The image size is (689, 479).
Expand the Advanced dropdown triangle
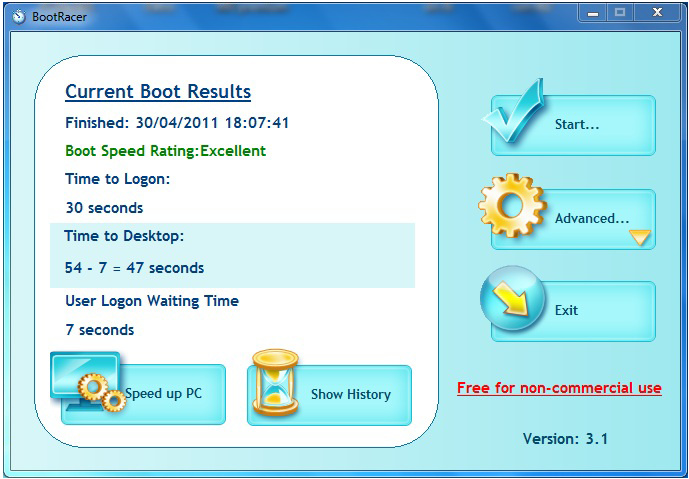pyautogui.click(x=639, y=237)
